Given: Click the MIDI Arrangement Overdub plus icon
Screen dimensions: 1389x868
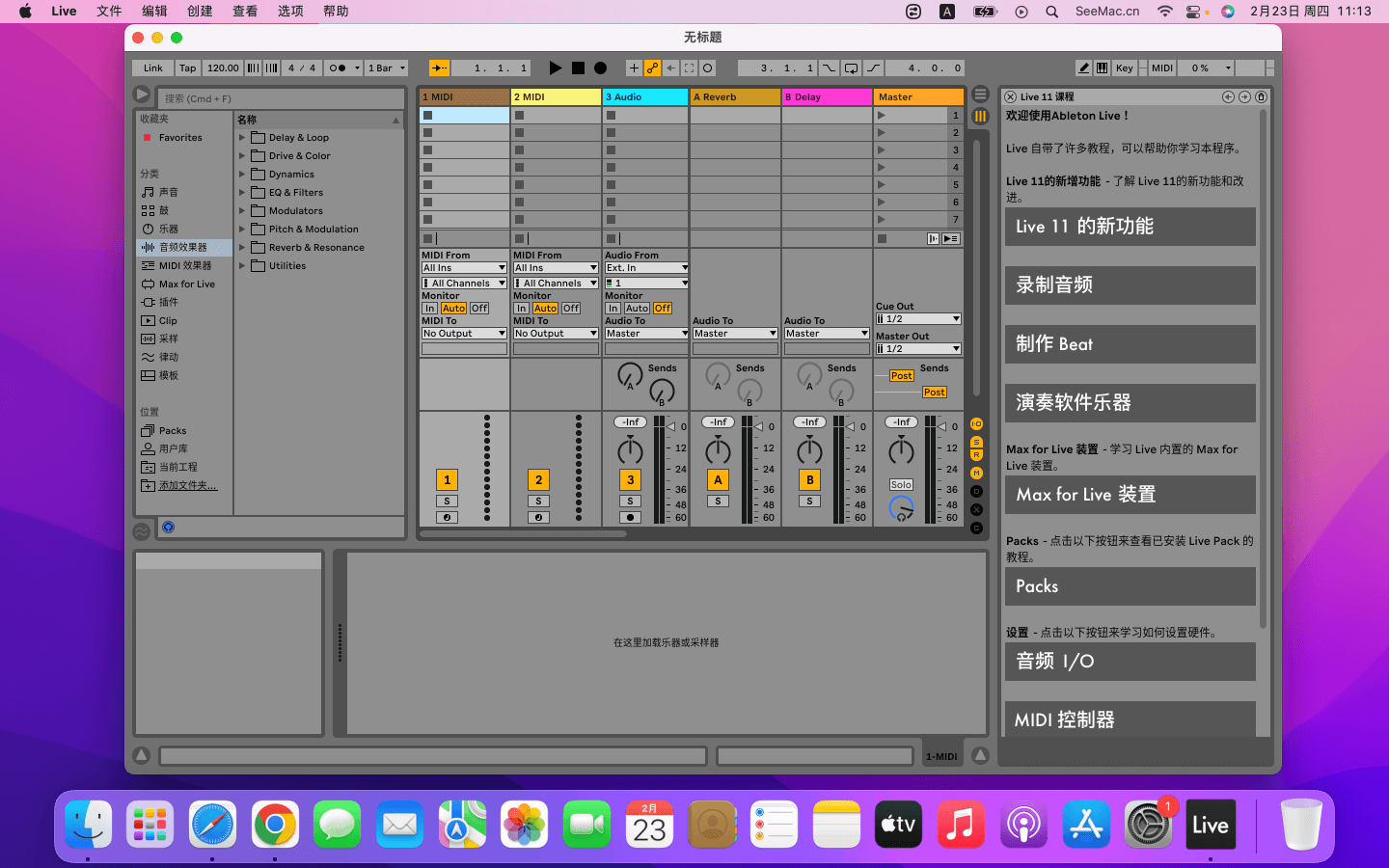Looking at the screenshot, I should click(x=634, y=68).
